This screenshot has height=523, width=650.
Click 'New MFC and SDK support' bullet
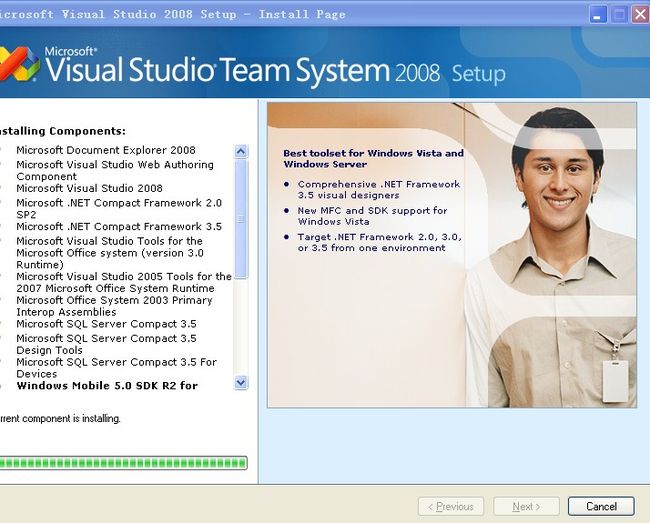point(372,216)
